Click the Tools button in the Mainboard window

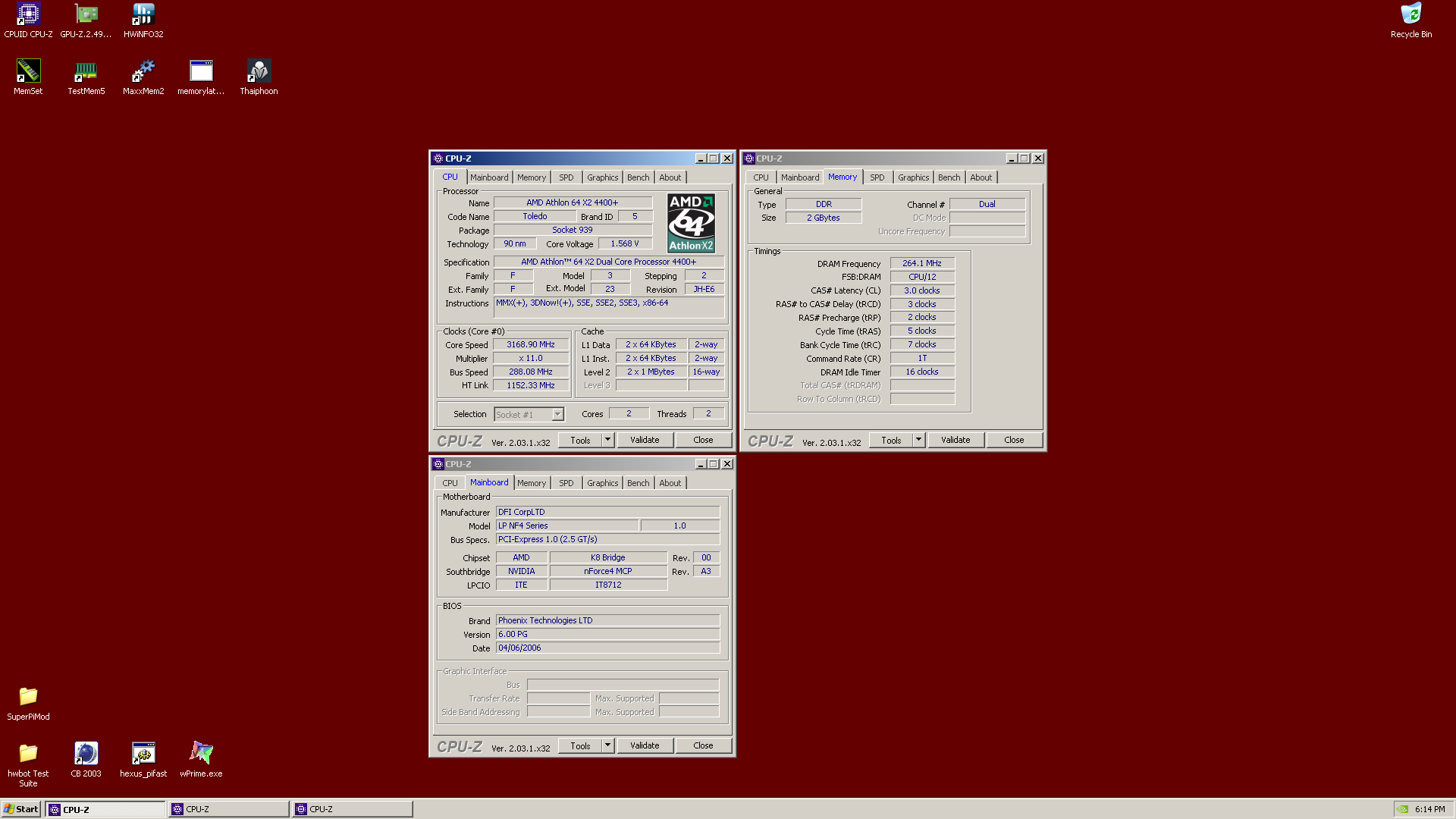pyautogui.click(x=580, y=745)
